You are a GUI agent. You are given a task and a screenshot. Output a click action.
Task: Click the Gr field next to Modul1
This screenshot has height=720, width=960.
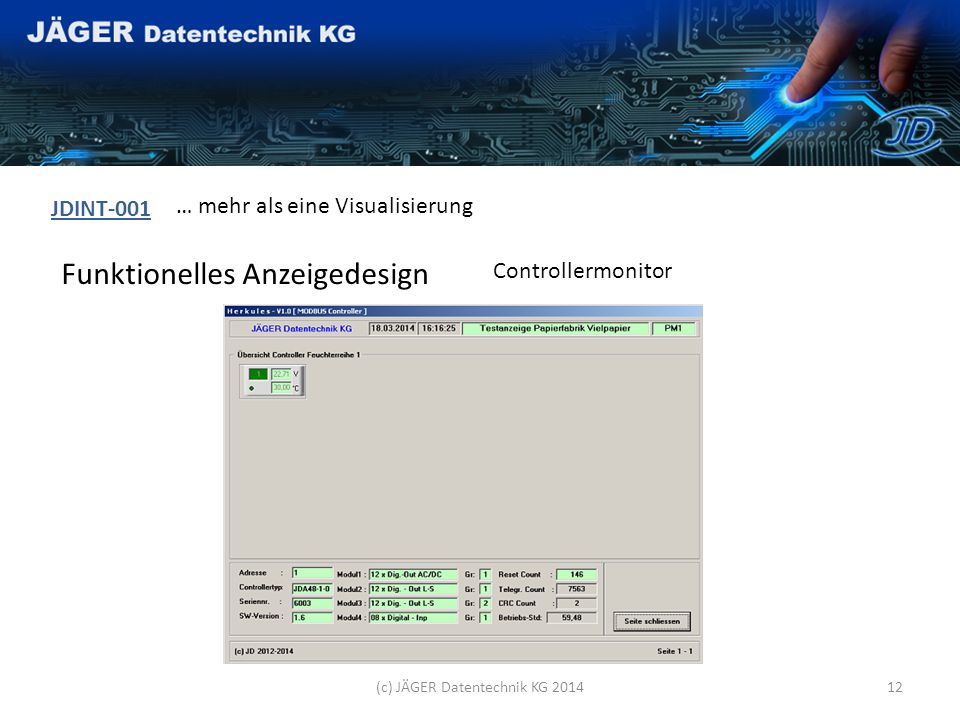[x=485, y=575]
